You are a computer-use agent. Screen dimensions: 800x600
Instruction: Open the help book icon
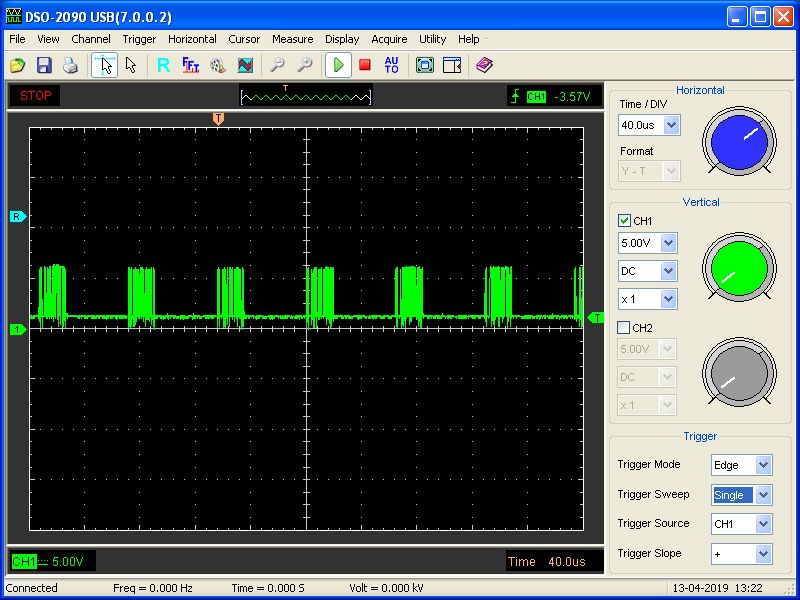pyautogui.click(x=485, y=65)
